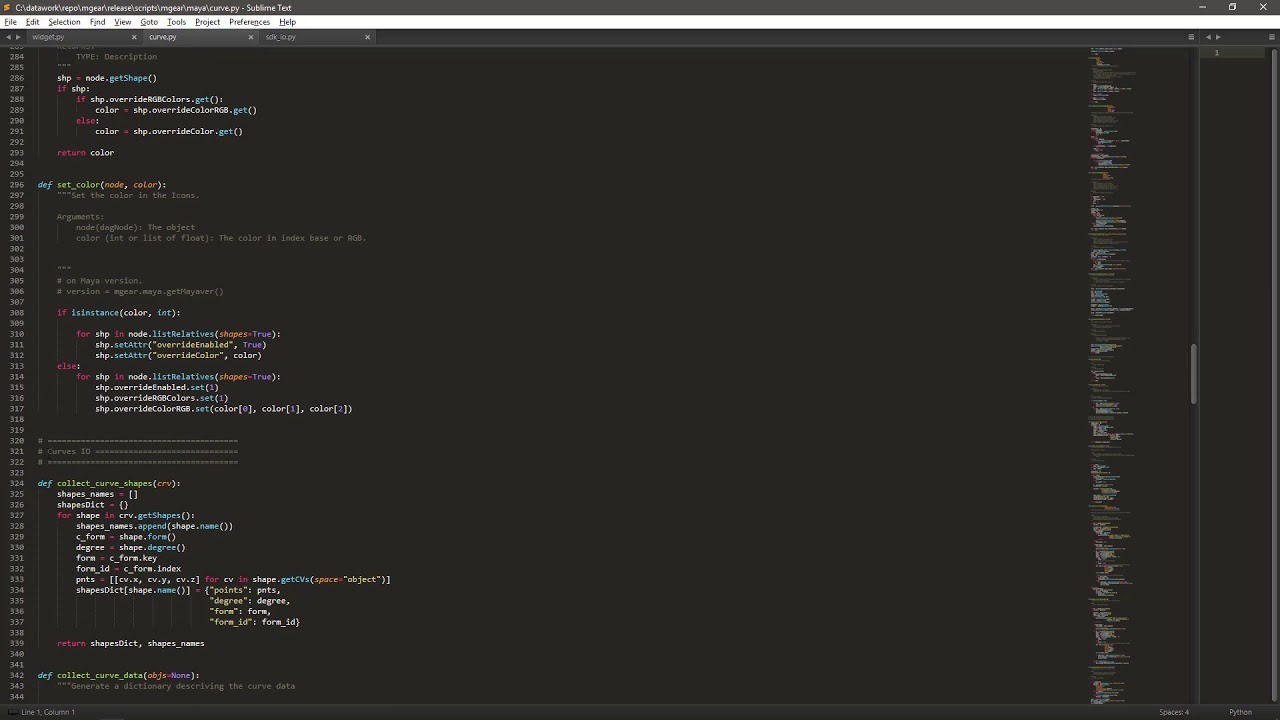Click the second pane vertical scrollbar

tap(1276, 375)
